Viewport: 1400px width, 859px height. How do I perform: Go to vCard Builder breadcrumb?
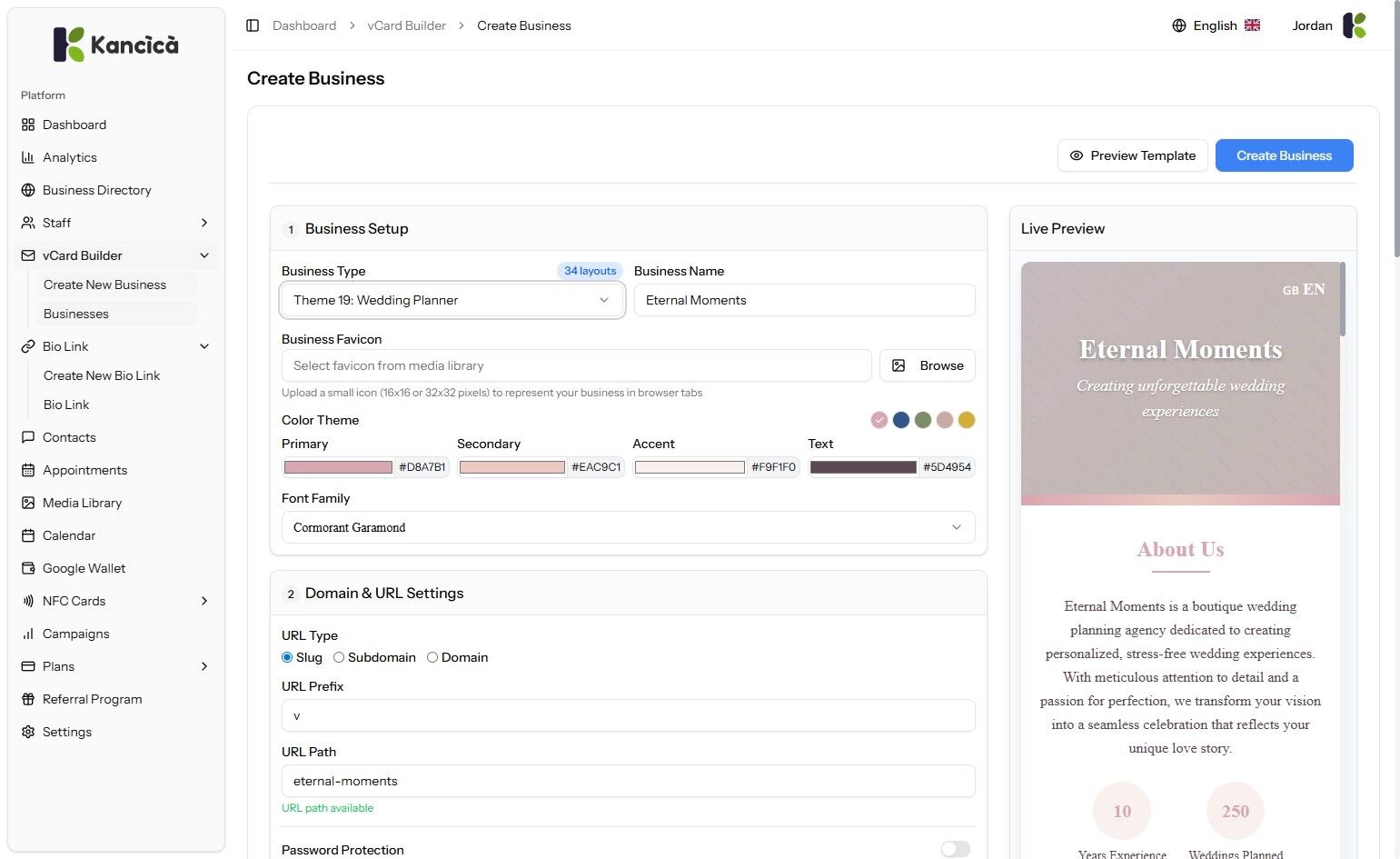[407, 25]
